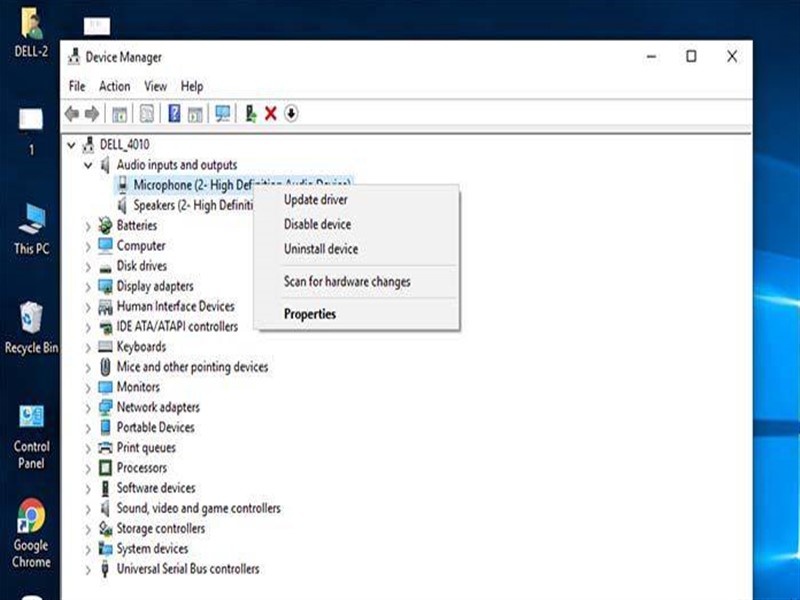Expand the Network adapters category
This screenshot has height=600, width=800.
88,408
